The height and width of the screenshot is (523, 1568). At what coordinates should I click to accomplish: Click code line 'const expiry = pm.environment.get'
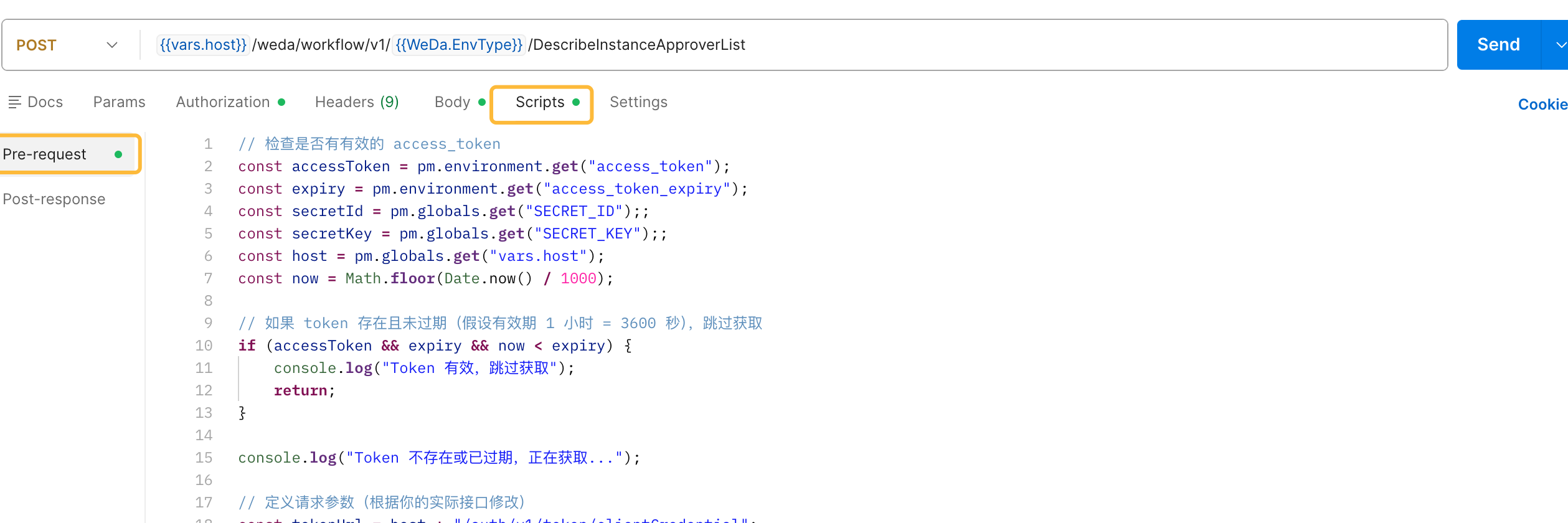click(493, 189)
